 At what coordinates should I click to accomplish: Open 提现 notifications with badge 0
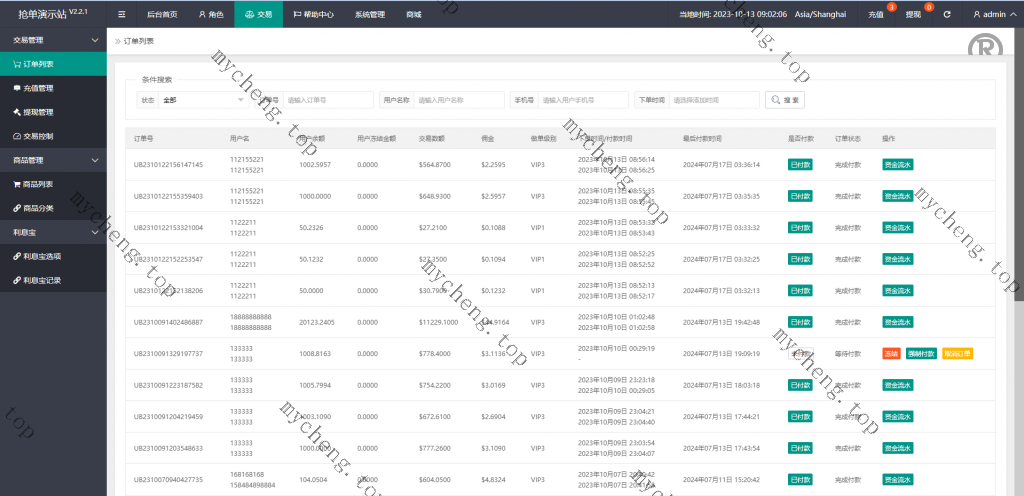click(913, 15)
